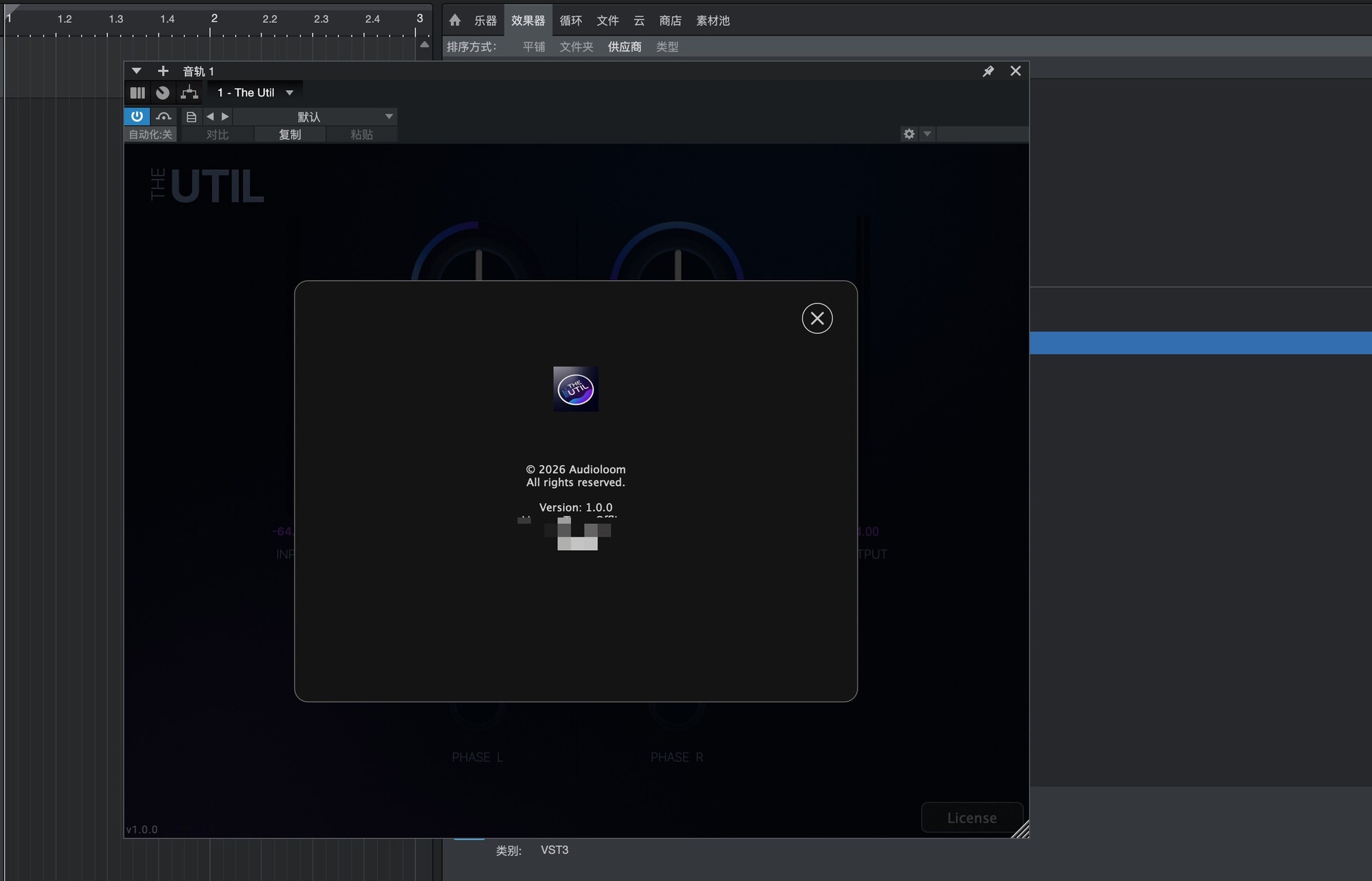Expand the 音轨 1 channel triangle menu
This screenshot has height=881, width=1372.
pos(136,71)
